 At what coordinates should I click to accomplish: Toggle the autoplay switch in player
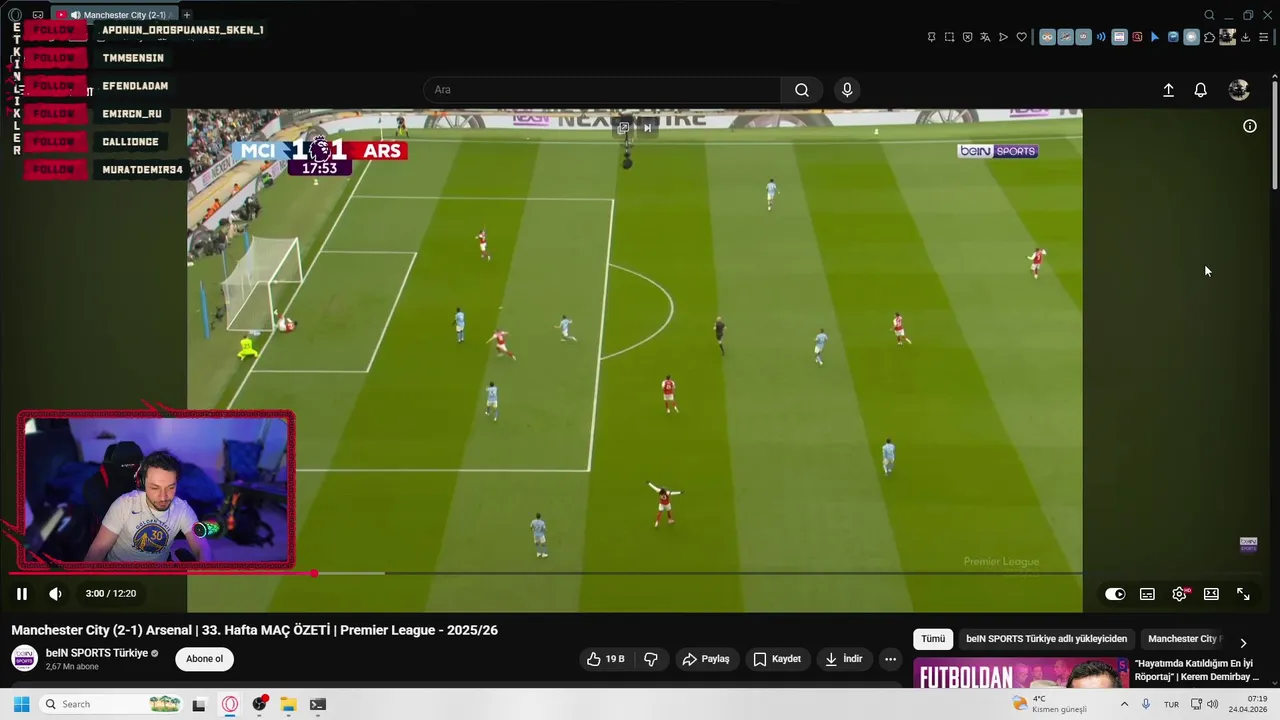tap(1115, 594)
